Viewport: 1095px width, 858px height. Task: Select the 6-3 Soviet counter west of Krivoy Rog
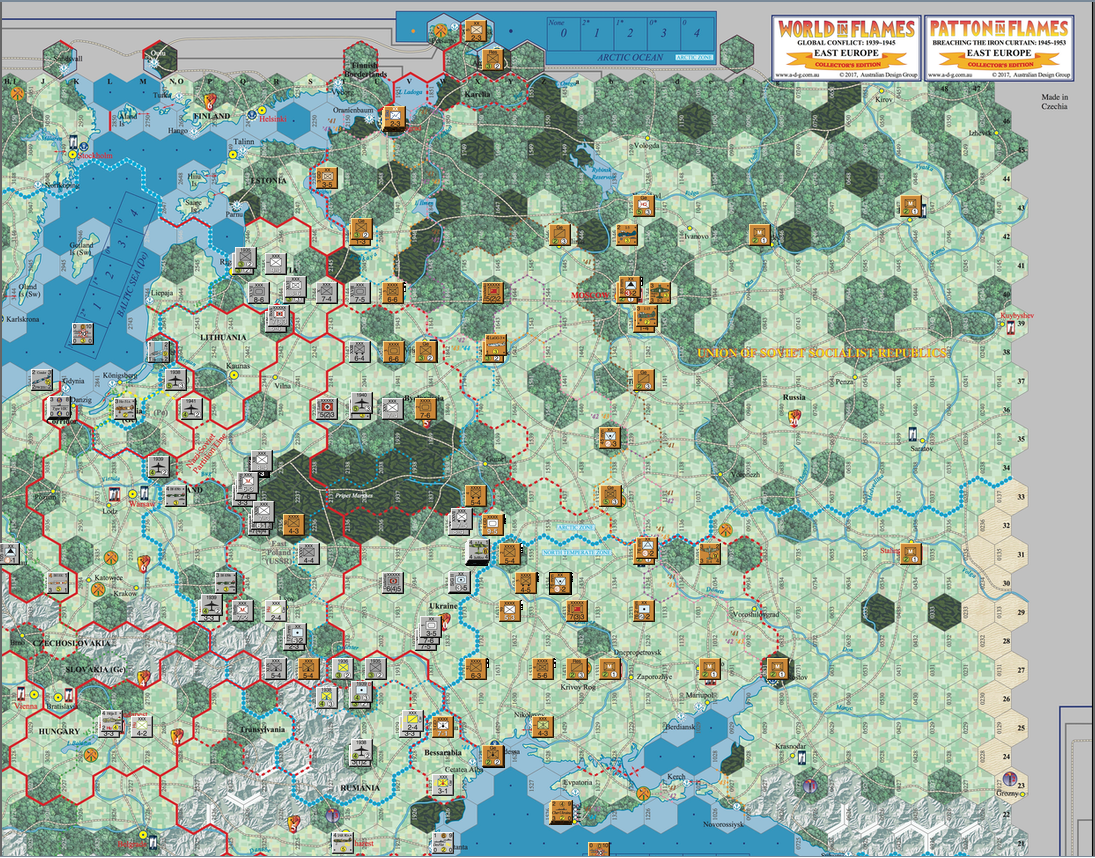click(x=476, y=670)
